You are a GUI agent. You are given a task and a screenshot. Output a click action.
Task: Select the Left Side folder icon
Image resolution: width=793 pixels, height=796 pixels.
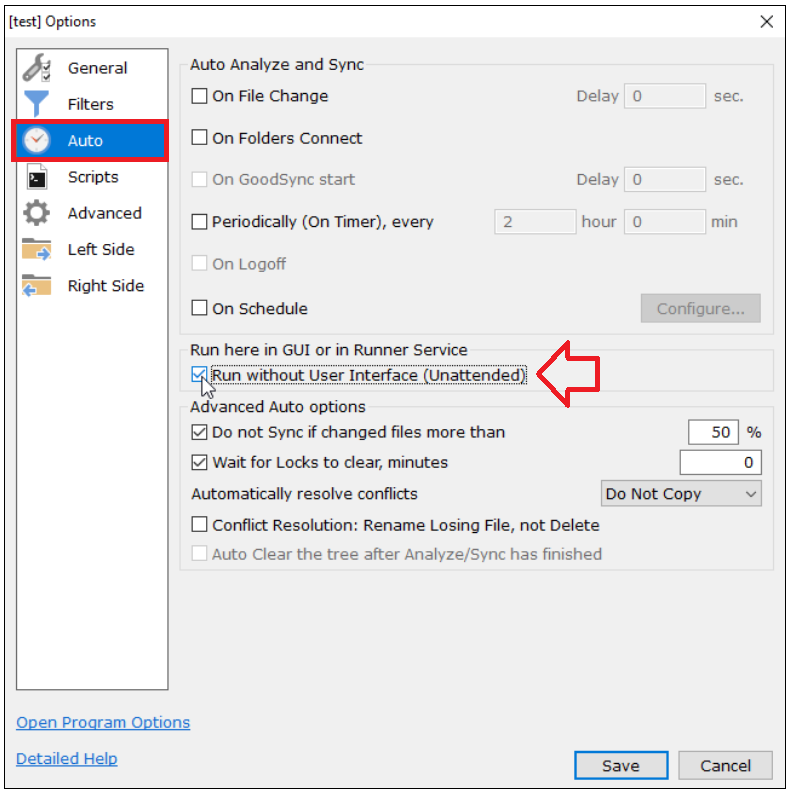37,250
